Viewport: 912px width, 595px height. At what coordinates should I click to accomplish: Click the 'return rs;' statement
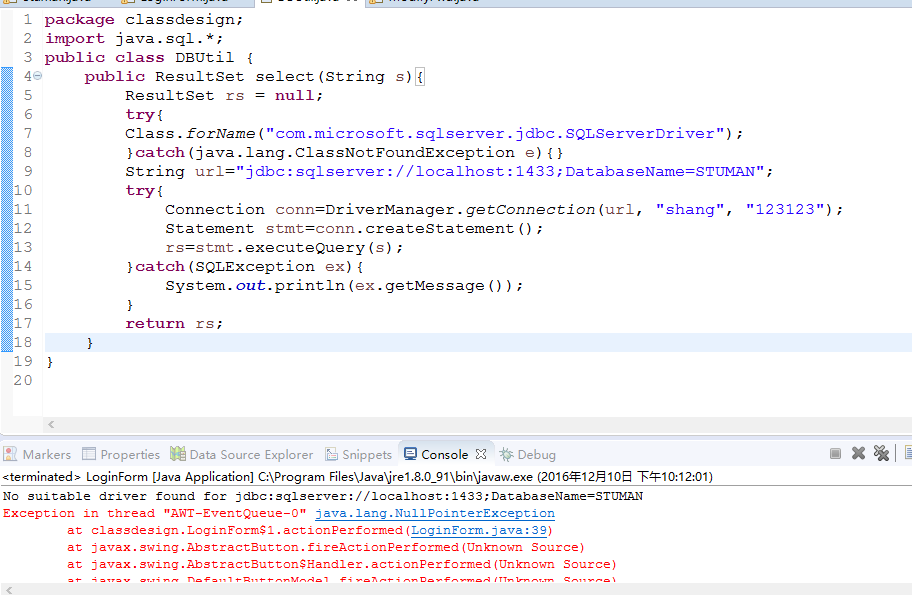pyautogui.click(x=174, y=323)
